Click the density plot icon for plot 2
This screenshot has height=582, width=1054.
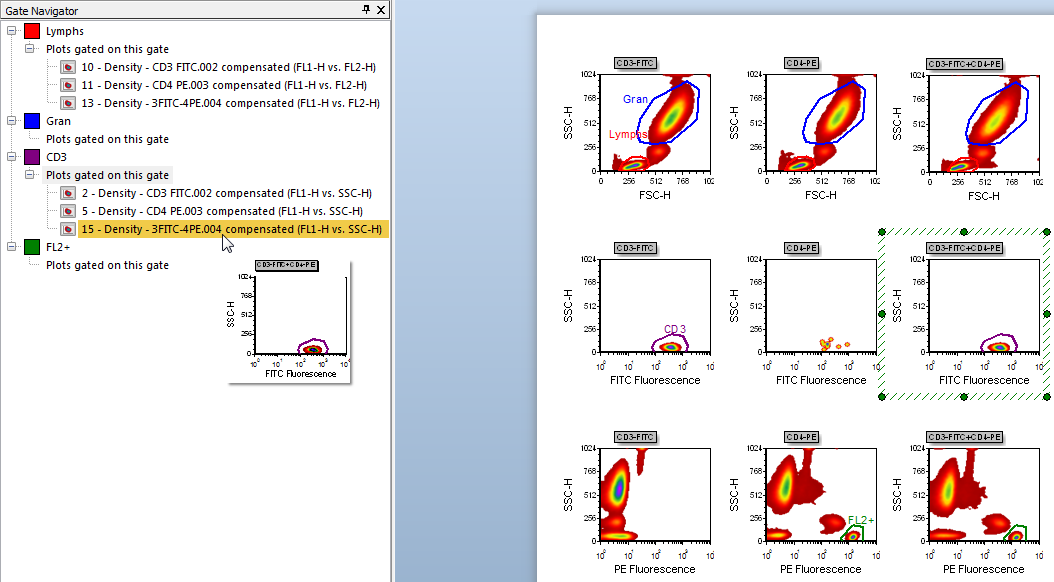68,193
